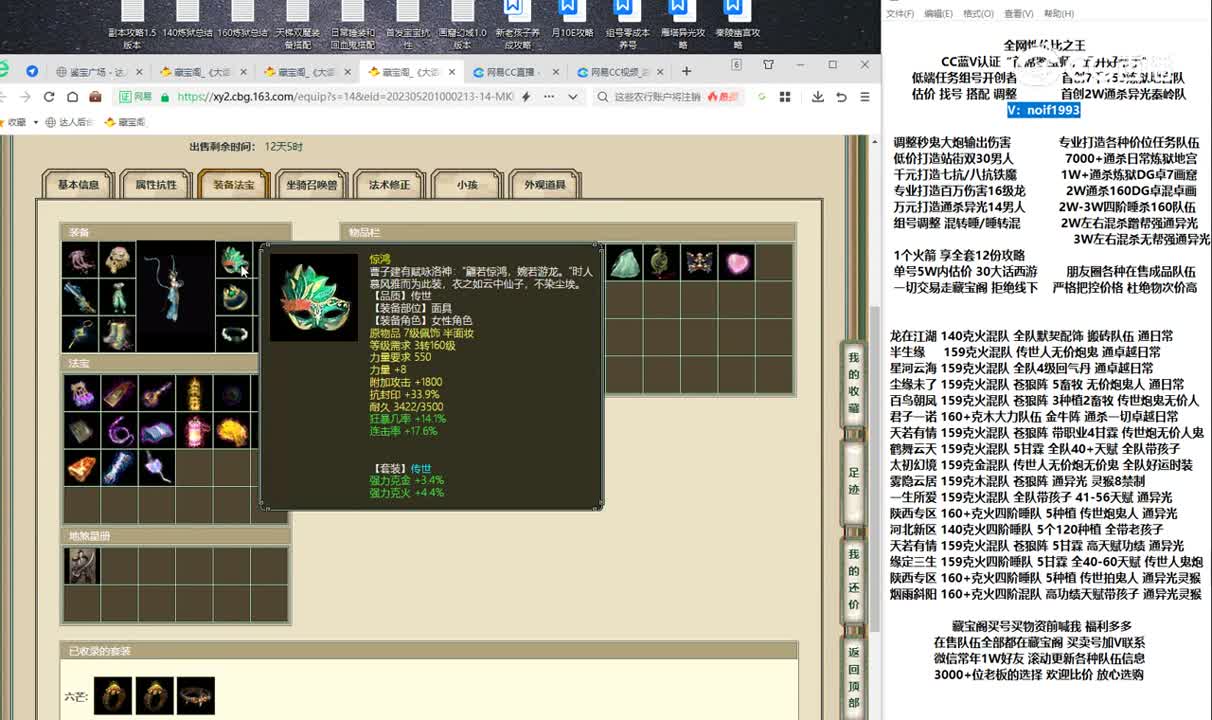This screenshot has width=1212, height=720.
Task: Click the green ring equipment slot
Action: pos(233,297)
